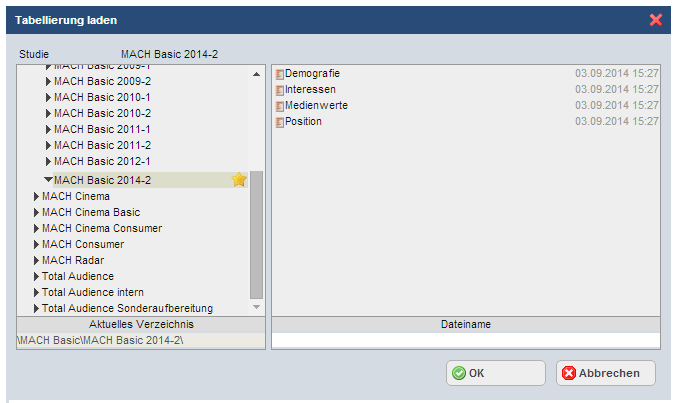676x403 pixels.
Task: Expand MACH Basic 2011-1 node
Action: pos(48,129)
